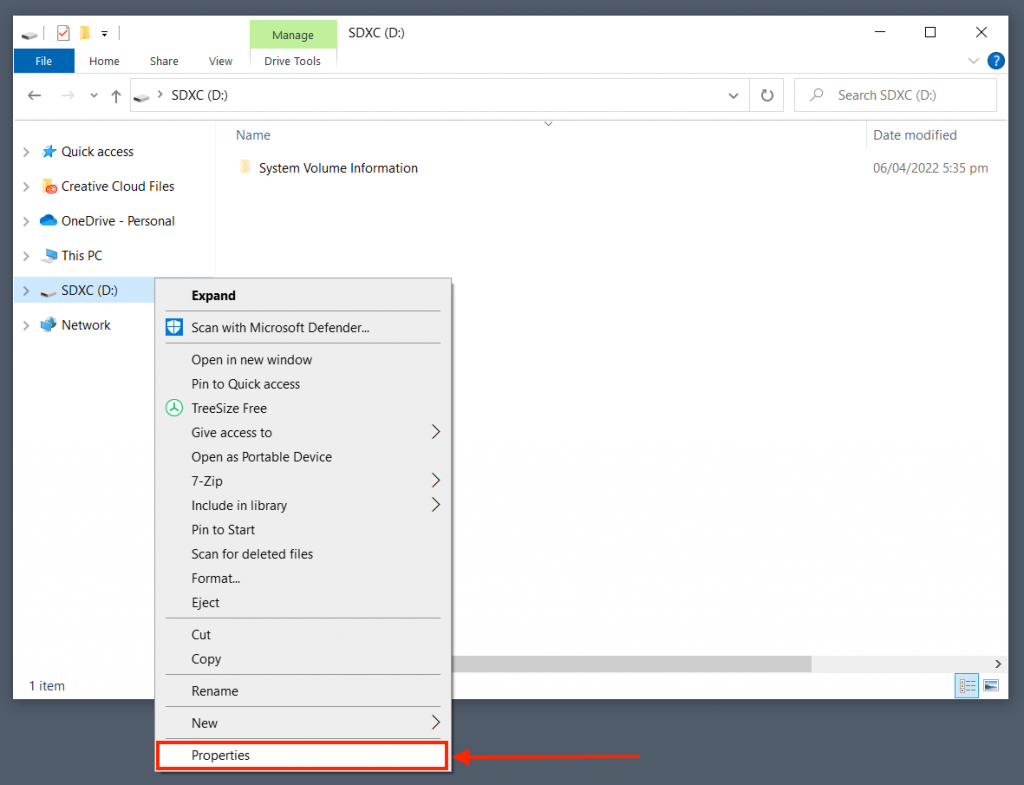Click the Up directory arrow
Image resolution: width=1024 pixels, height=785 pixels.
pyautogui.click(x=116, y=96)
